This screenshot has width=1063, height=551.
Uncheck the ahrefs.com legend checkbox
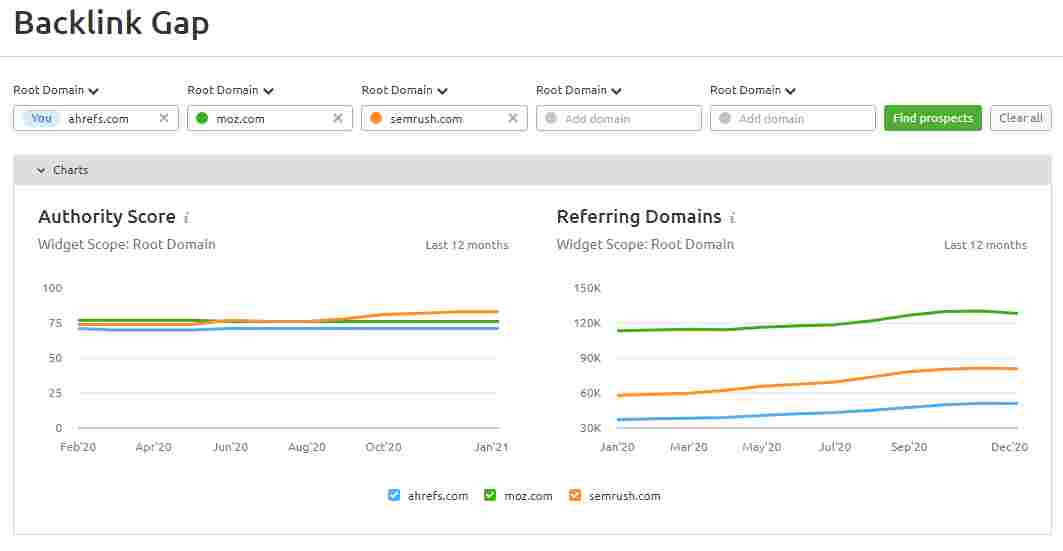(x=394, y=495)
